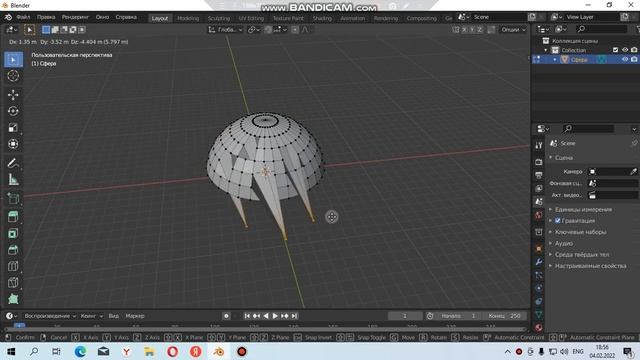Click the timeline horizontal scrollbar
Viewport: 640px width, 360px height.
(x=265, y=329)
